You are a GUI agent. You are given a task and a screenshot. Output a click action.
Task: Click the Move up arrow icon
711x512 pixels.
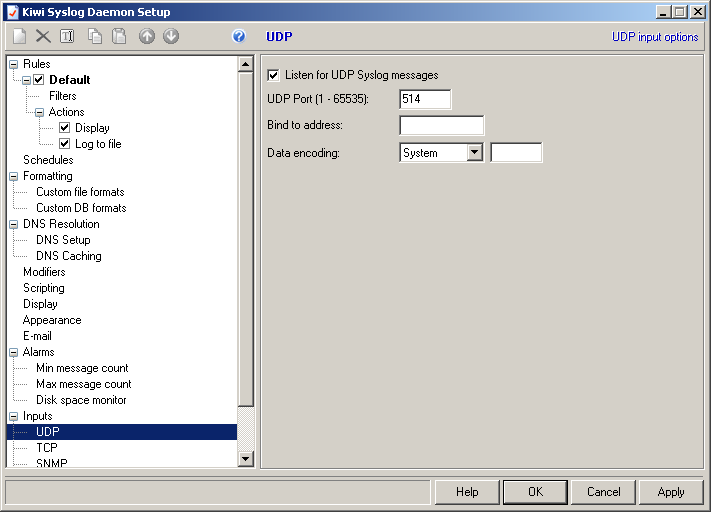tap(147, 36)
